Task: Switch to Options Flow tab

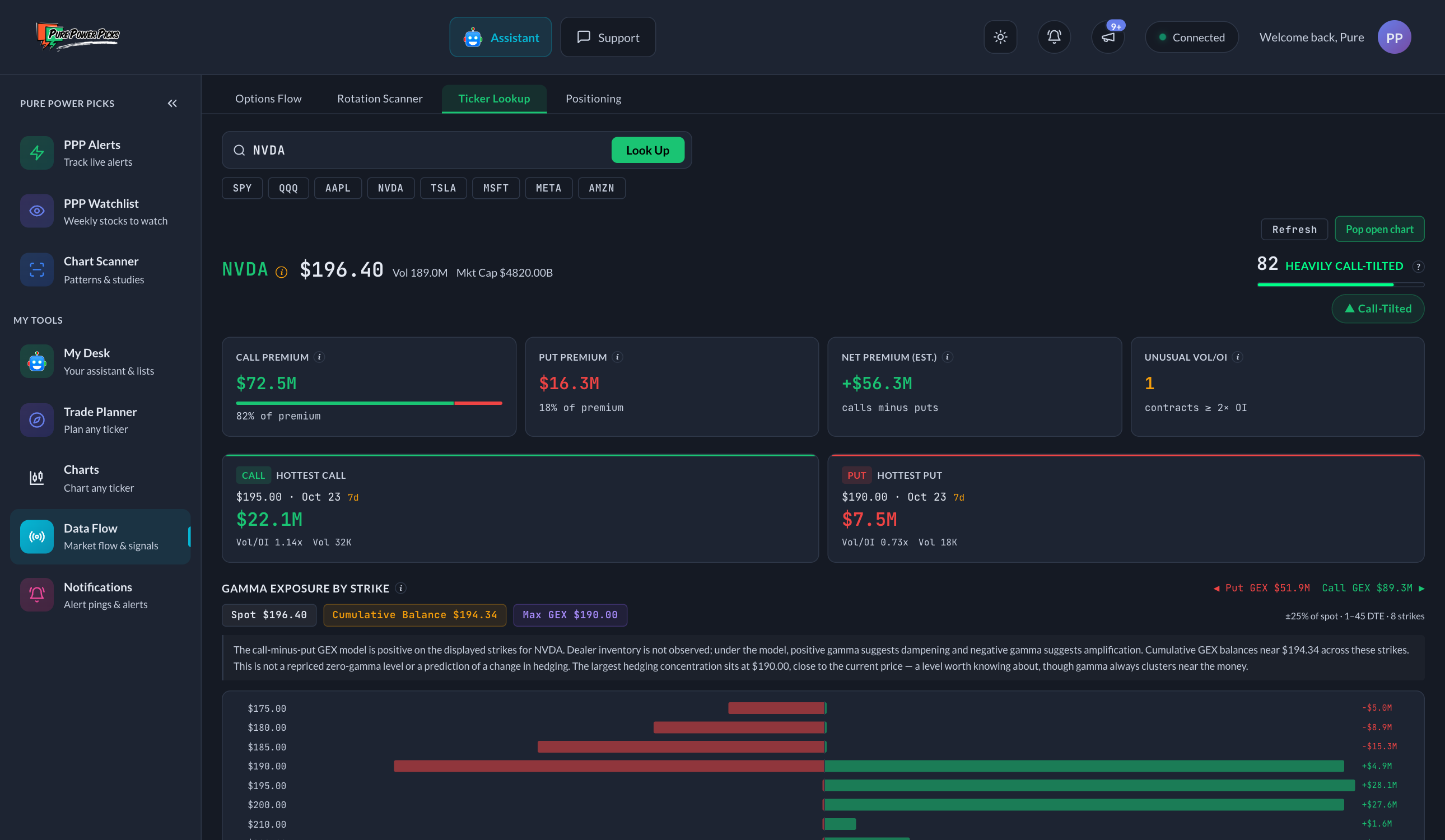Action: tap(268, 99)
